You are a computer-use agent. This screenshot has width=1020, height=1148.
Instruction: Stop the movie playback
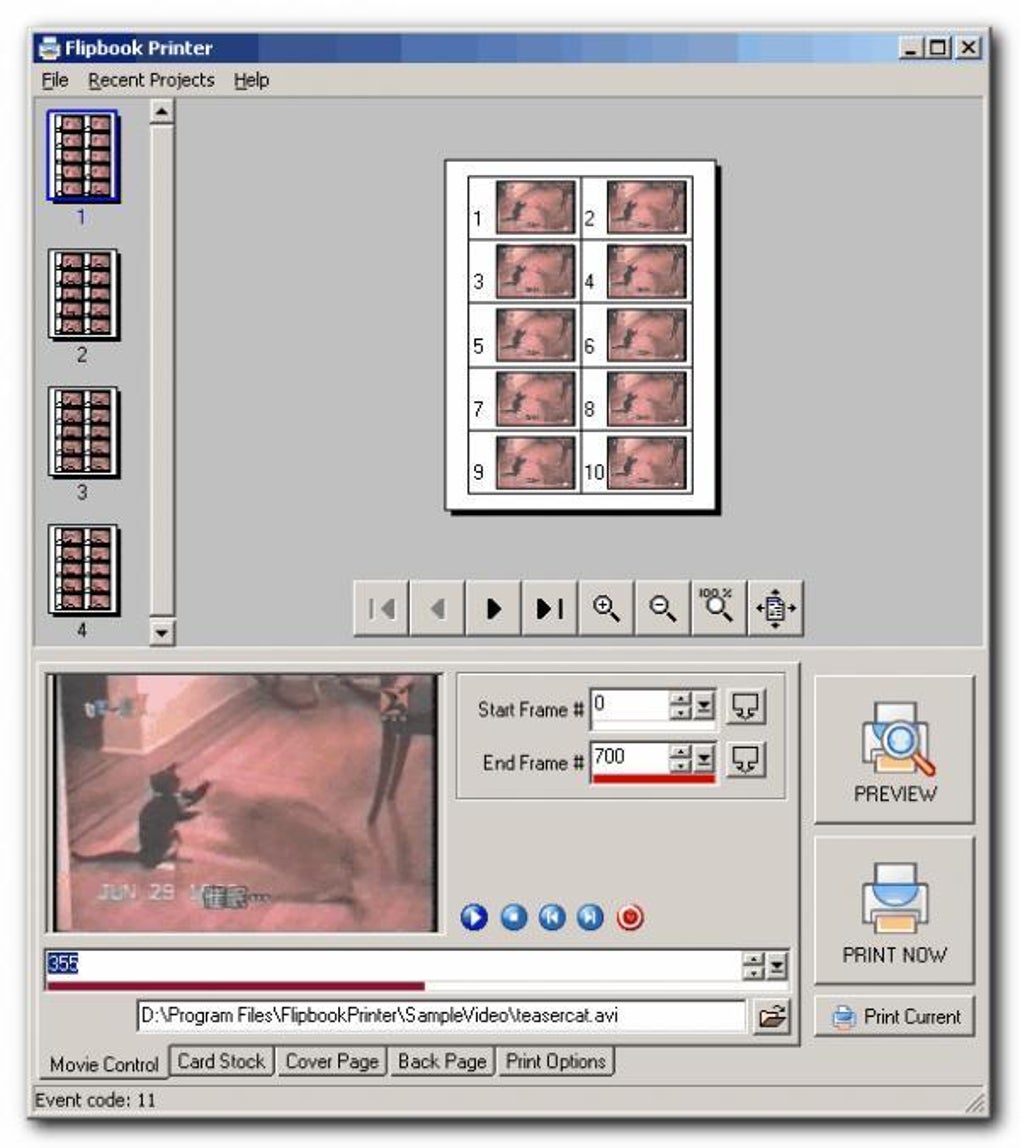click(513, 917)
